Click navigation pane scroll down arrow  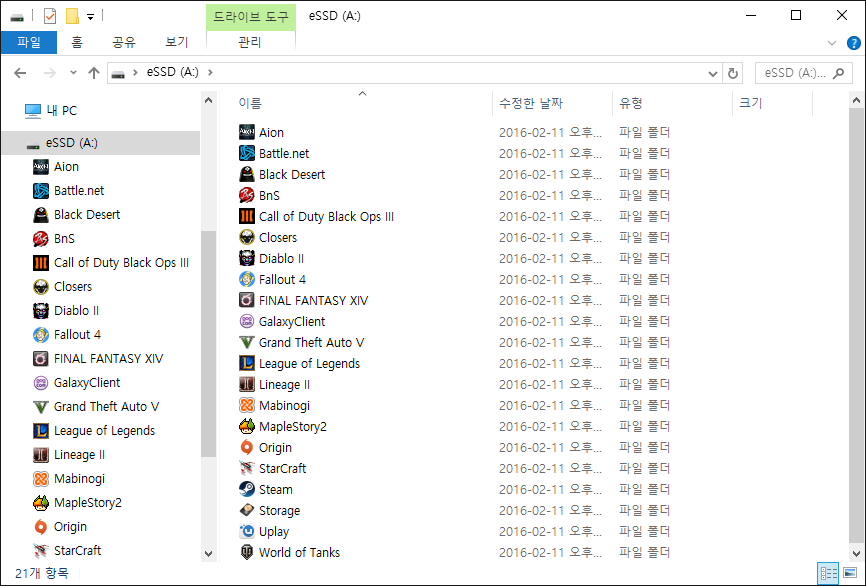pyautogui.click(x=208, y=553)
